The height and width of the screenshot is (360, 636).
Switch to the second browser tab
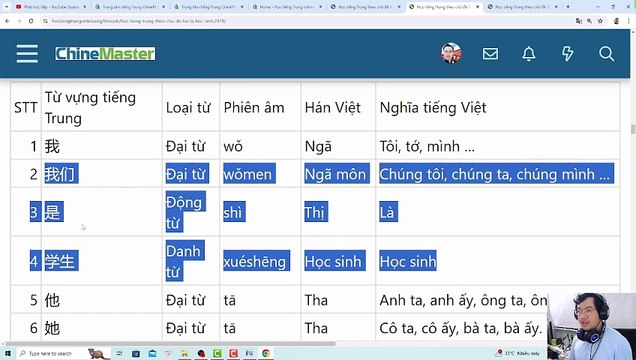pyautogui.click(x=129, y=7)
